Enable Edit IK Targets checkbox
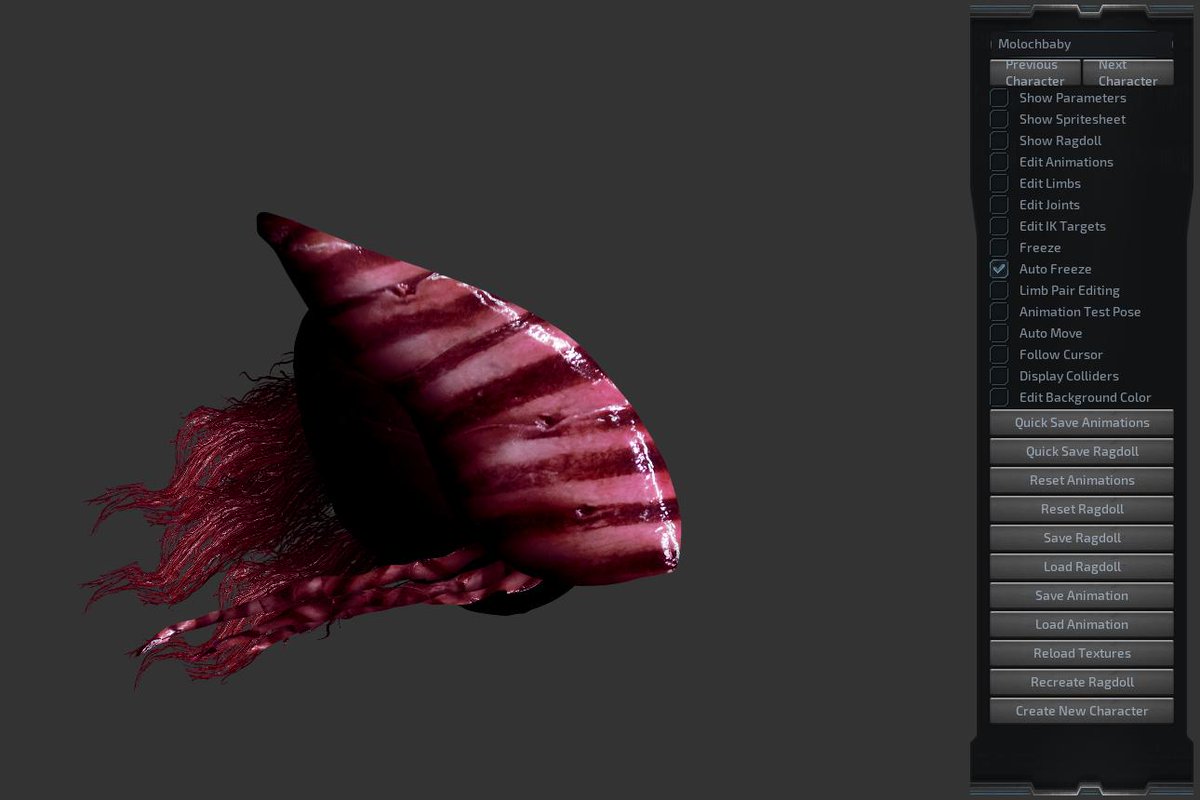Image resolution: width=1200 pixels, height=800 pixels. (999, 226)
